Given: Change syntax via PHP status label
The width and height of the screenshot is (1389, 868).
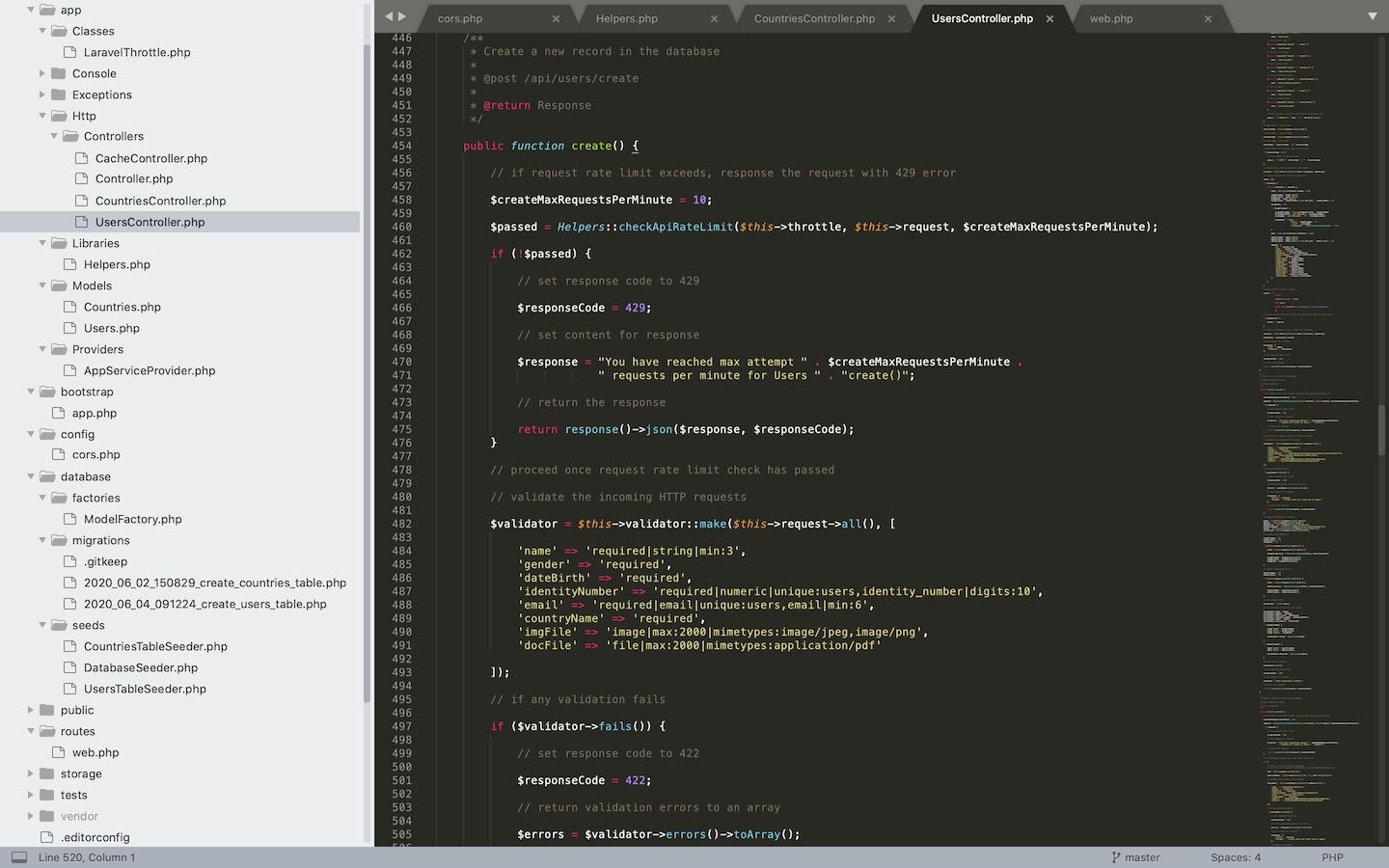Looking at the screenshot, I should click(x=1332, y=857).
